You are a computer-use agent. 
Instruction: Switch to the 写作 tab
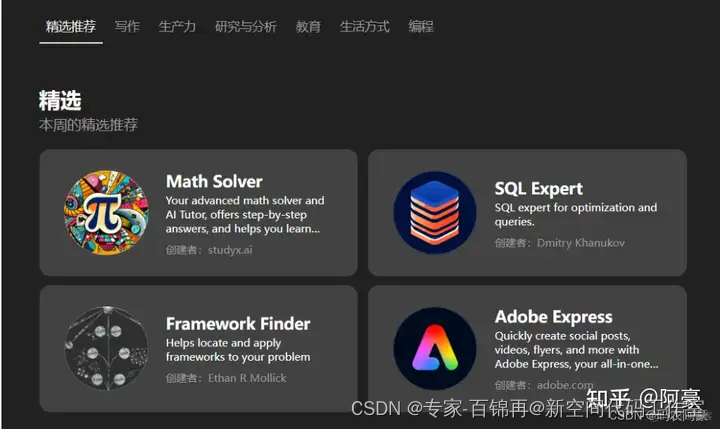click(127, 27)
